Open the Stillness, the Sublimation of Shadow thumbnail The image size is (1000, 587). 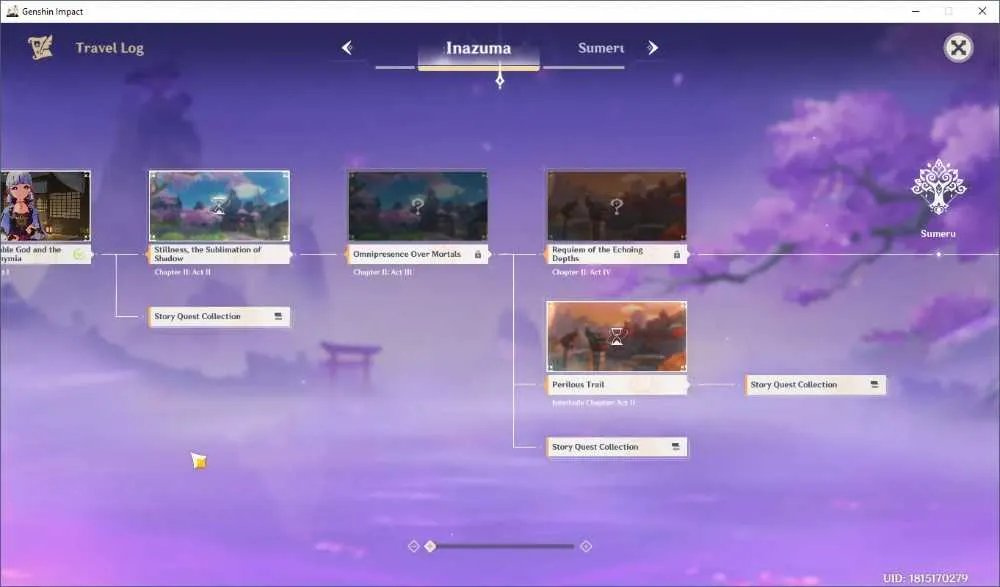click(219, 206)
